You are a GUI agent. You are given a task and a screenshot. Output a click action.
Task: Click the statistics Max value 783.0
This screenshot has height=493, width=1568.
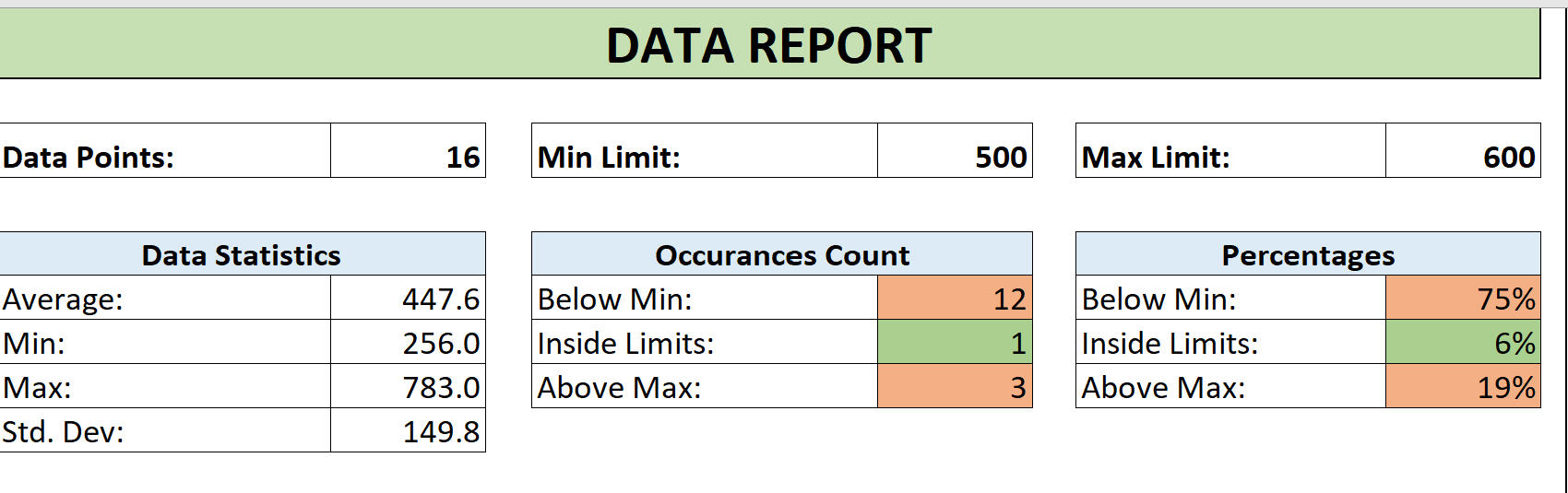coord(408,387)
